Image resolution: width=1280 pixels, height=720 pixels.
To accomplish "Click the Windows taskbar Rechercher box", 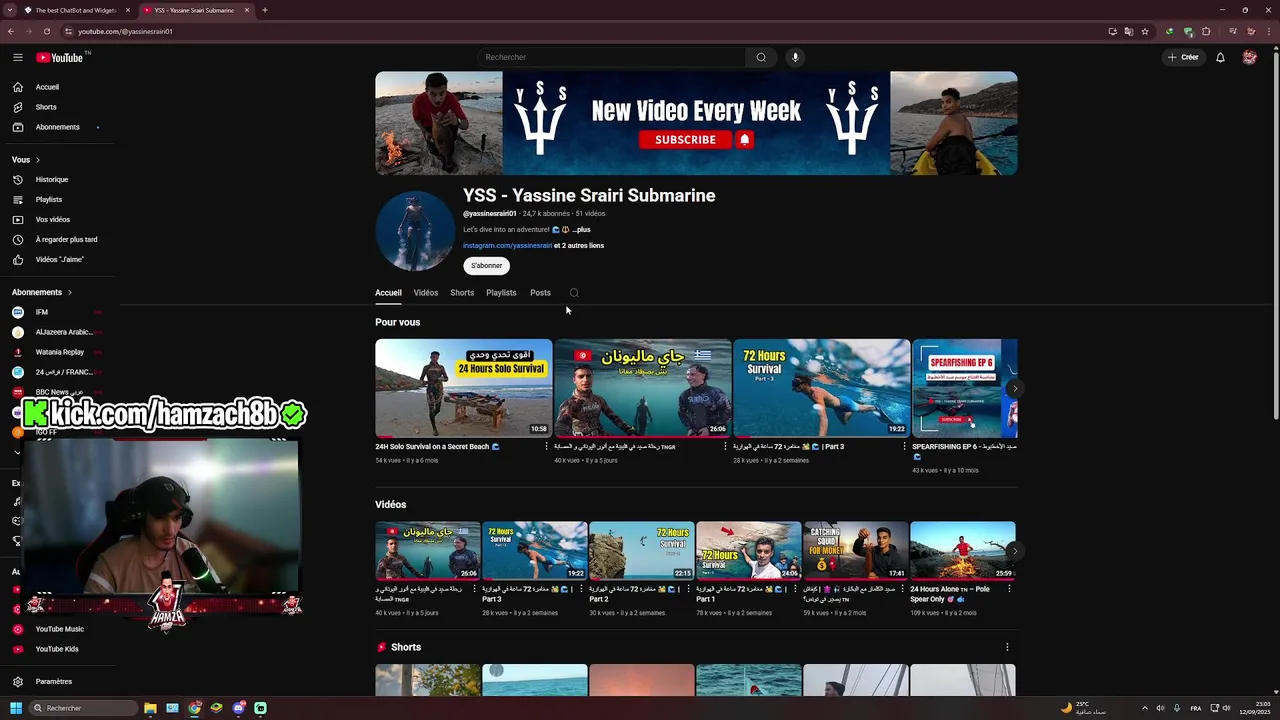I will (82, 708).
